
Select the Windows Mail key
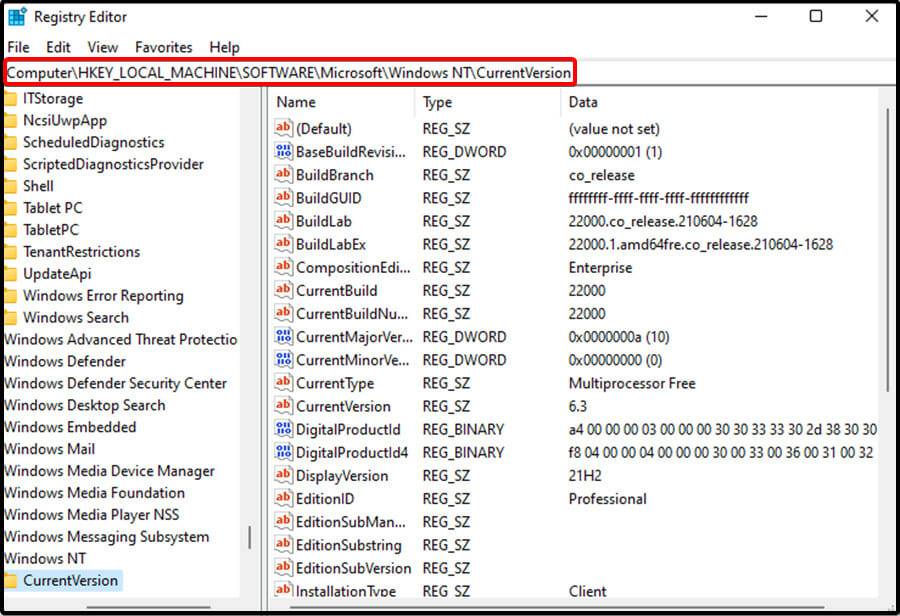[x=49, y=449]
